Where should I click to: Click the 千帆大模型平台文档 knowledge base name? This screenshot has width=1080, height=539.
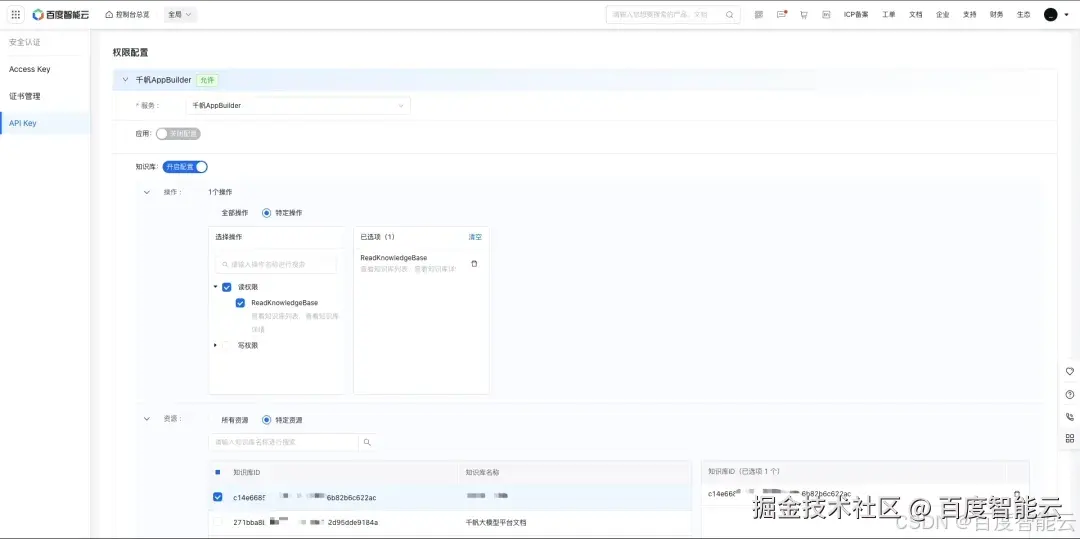pos(496,522)
